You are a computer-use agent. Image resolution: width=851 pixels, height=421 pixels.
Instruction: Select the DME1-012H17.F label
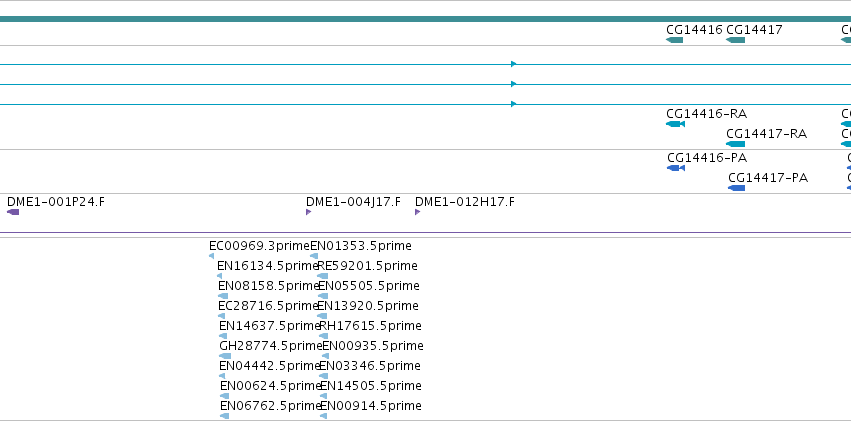coord(465,202)
